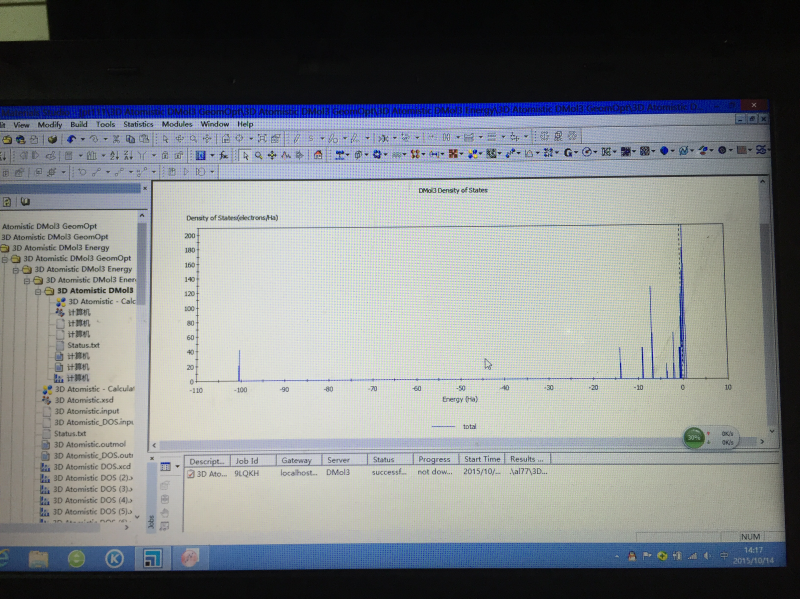Click the function fx toolbar icon
Viewport: 800px width, 599px height.
point(223,155)
